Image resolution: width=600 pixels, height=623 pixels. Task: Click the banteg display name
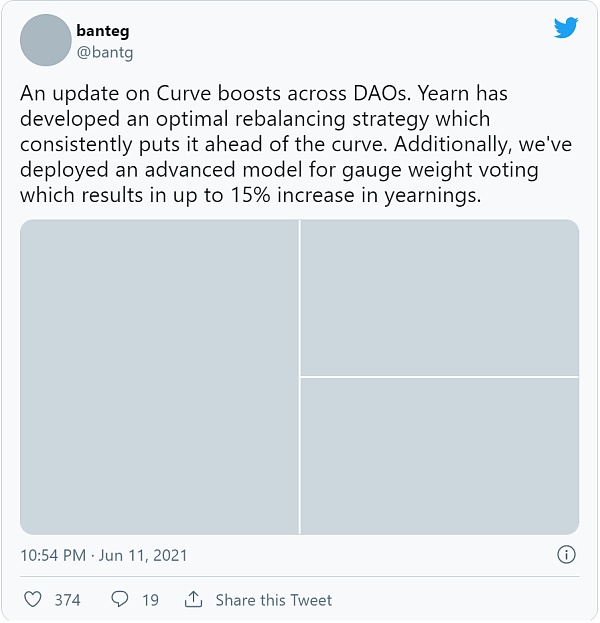[x=102, y=31]
